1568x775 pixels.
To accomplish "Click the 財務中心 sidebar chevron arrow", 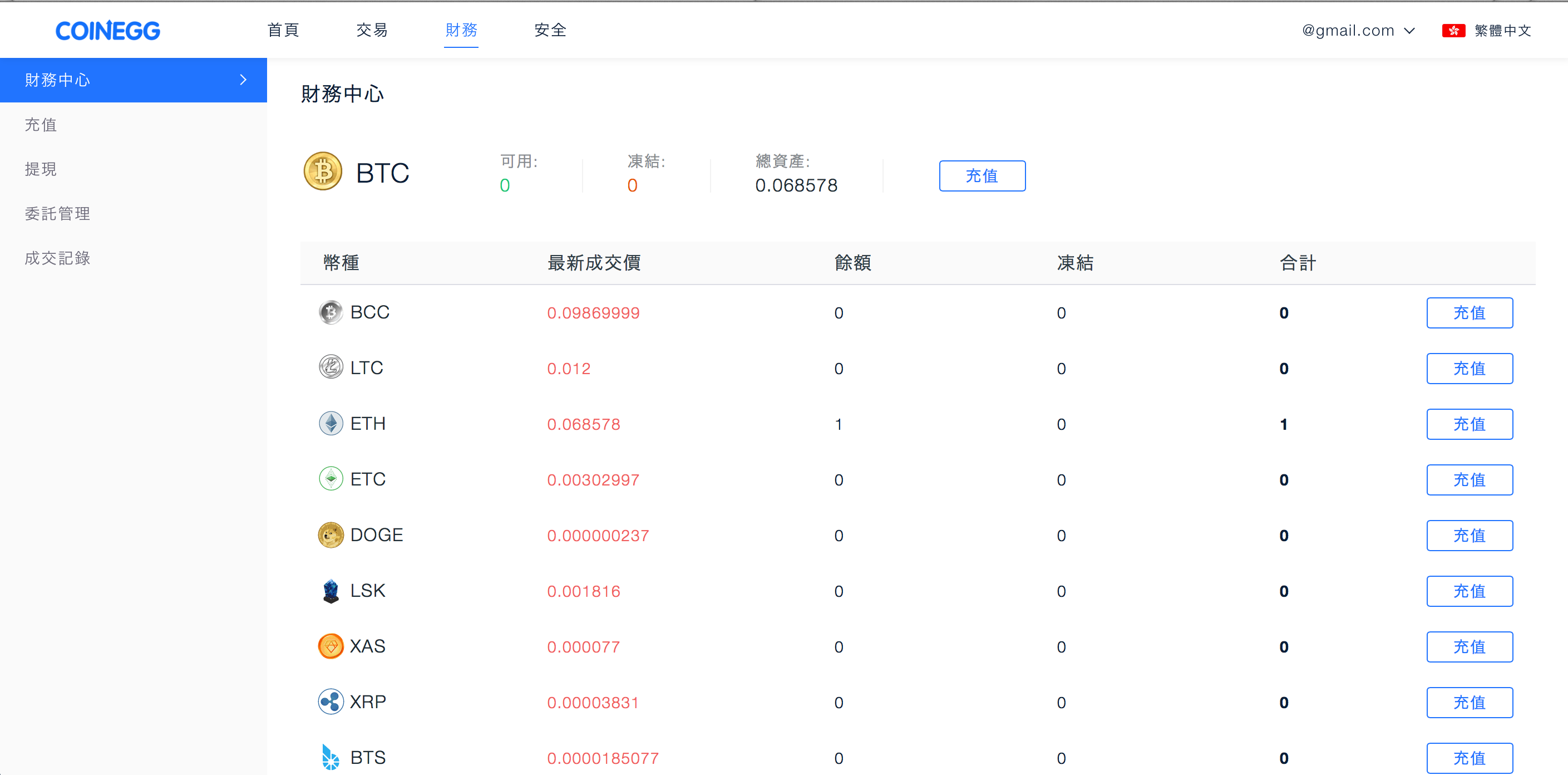I will 244,80.
